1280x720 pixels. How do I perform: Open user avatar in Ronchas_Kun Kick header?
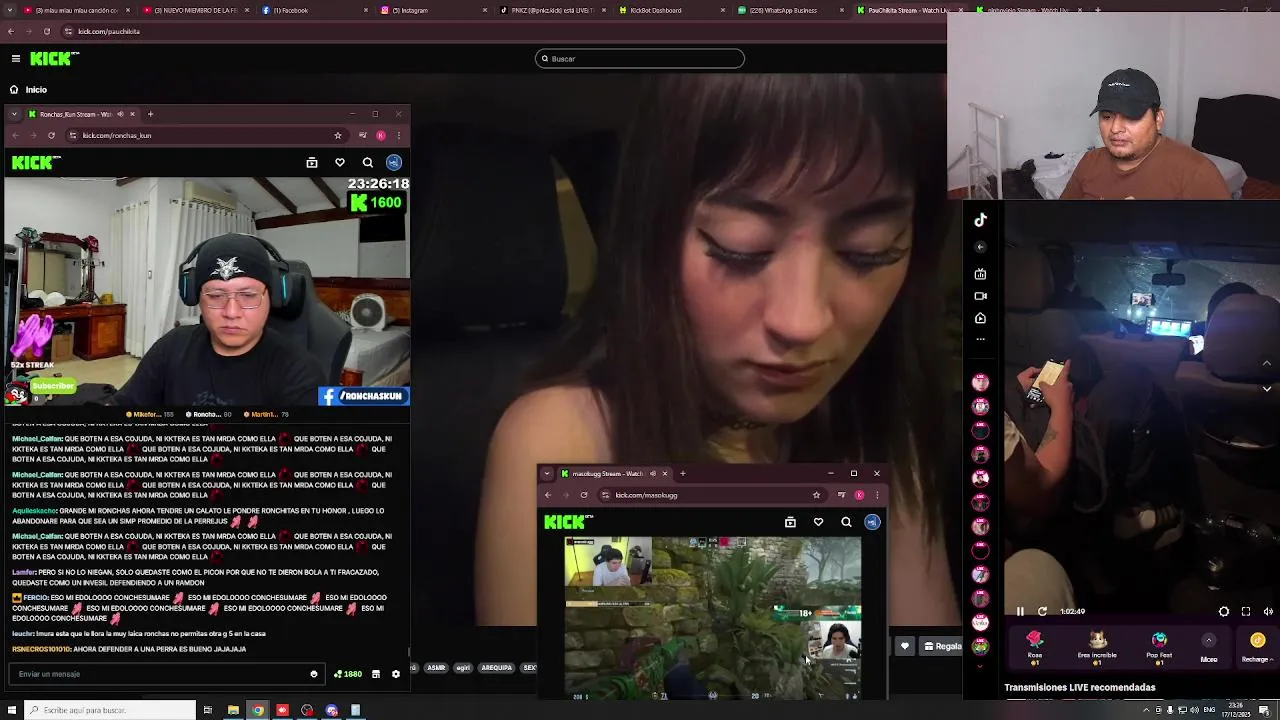click(394, 163)
